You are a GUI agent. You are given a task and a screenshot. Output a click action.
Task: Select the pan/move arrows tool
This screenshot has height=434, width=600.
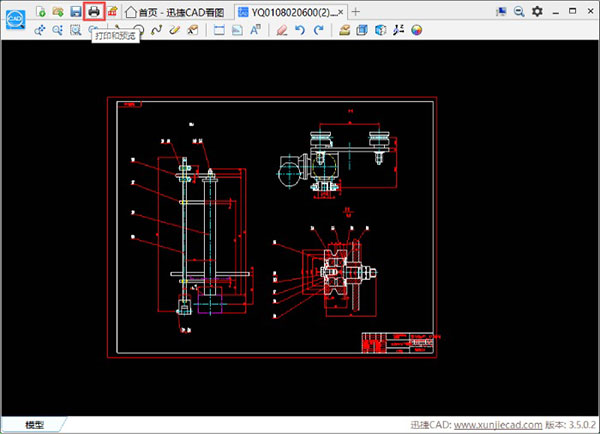pyautogui.click(x=41, y=30)
